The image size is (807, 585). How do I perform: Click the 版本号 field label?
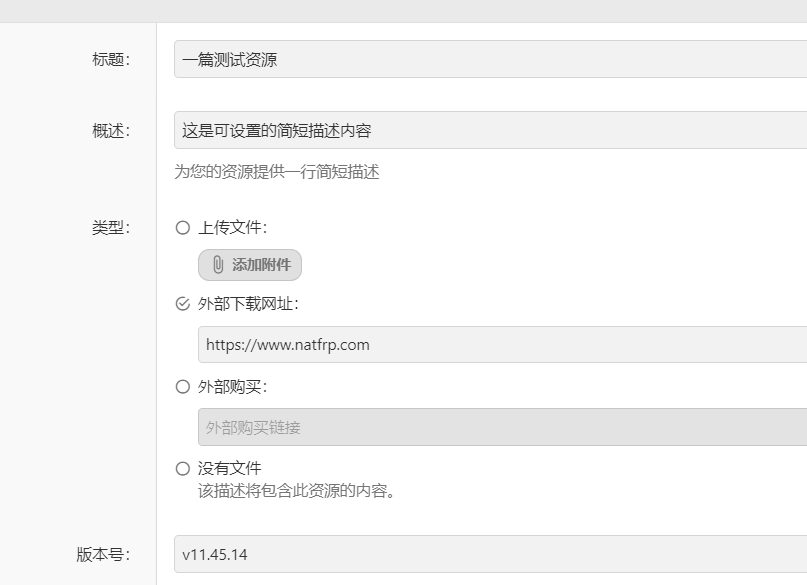tap(102, 554)
